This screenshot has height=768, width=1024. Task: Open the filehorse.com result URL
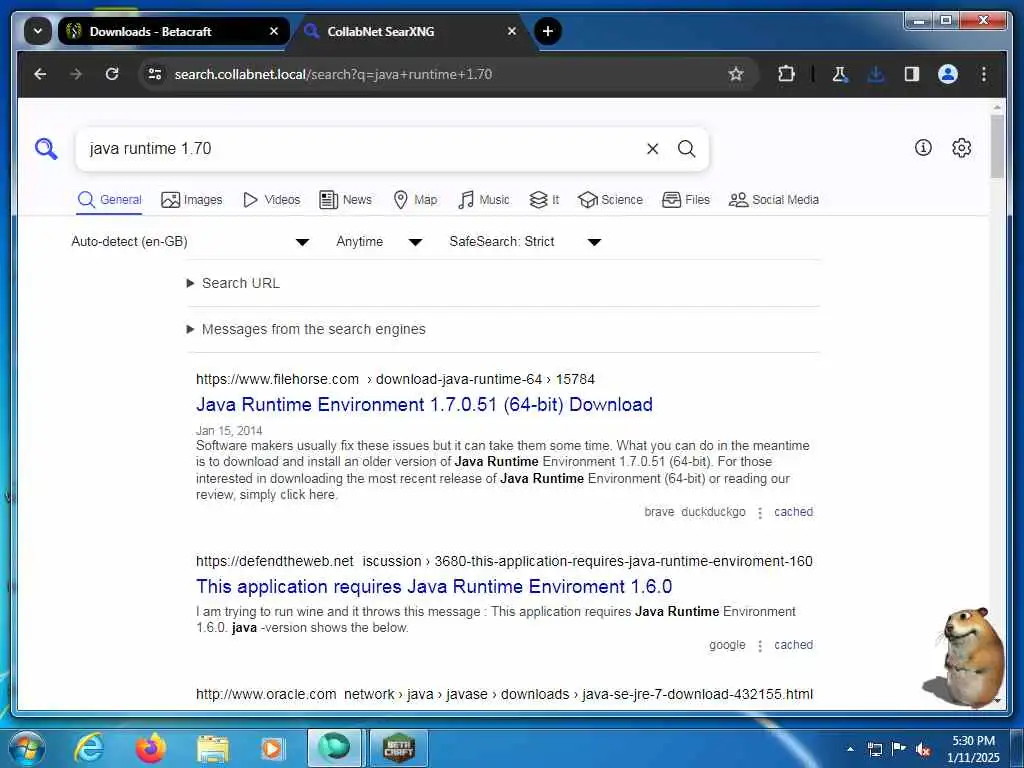(x=395, y=379)
